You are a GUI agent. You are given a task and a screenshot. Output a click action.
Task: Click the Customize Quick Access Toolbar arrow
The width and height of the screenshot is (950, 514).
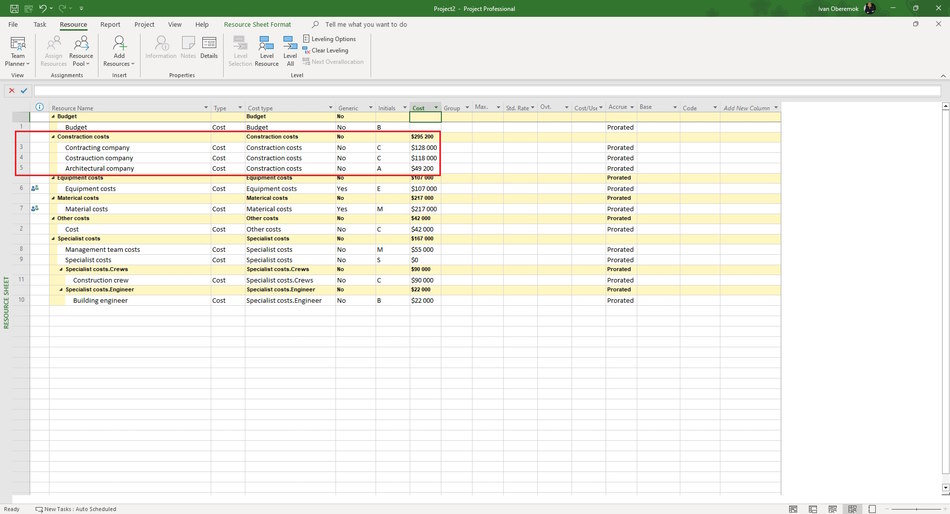(x=81, y=8)
